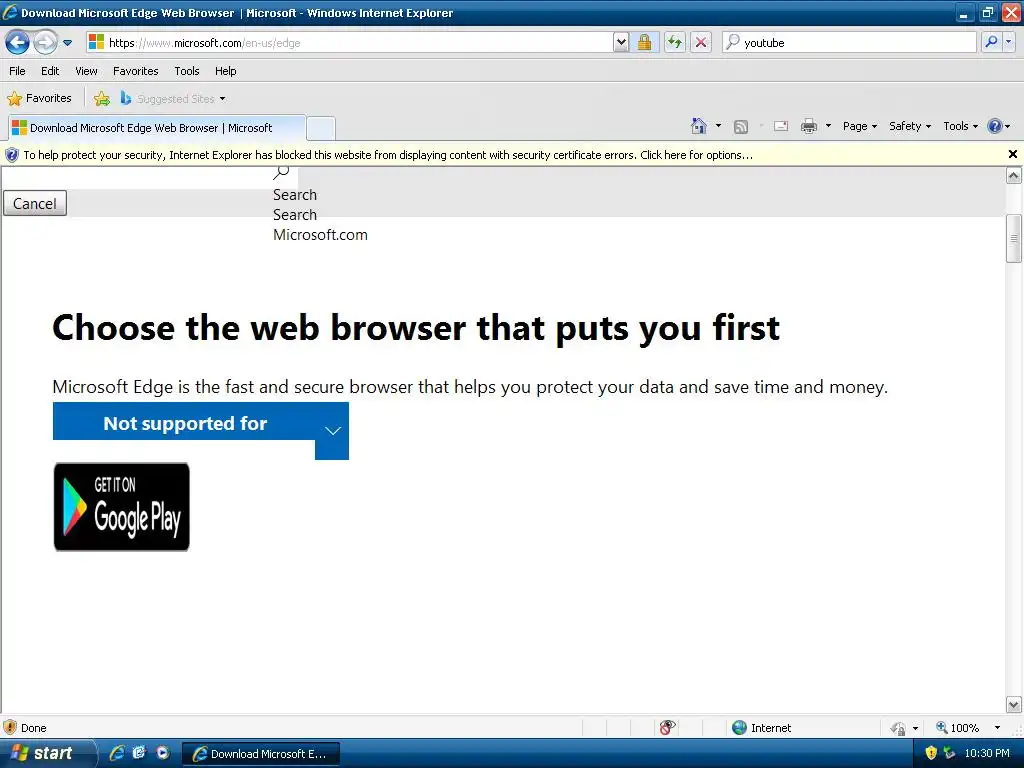Launch Internet Explorer from Quick Launch
The width and height of the screenshot is (1024, 768).
click(117, 753)
